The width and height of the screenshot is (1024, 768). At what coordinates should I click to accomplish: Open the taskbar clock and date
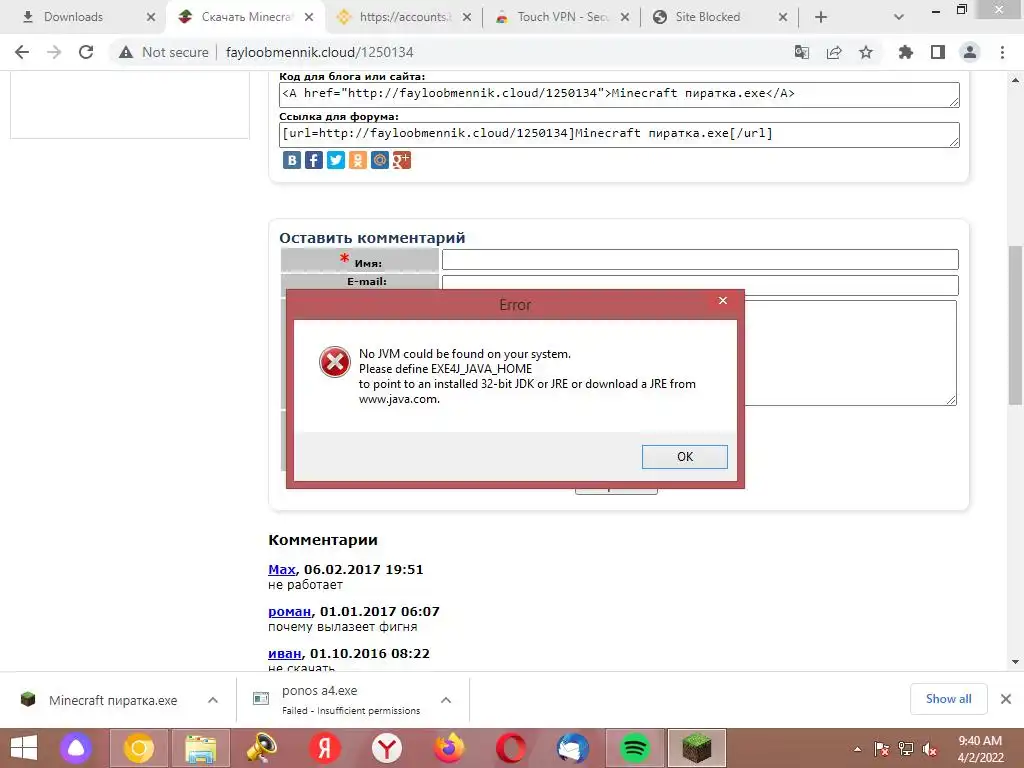point(980,749)
